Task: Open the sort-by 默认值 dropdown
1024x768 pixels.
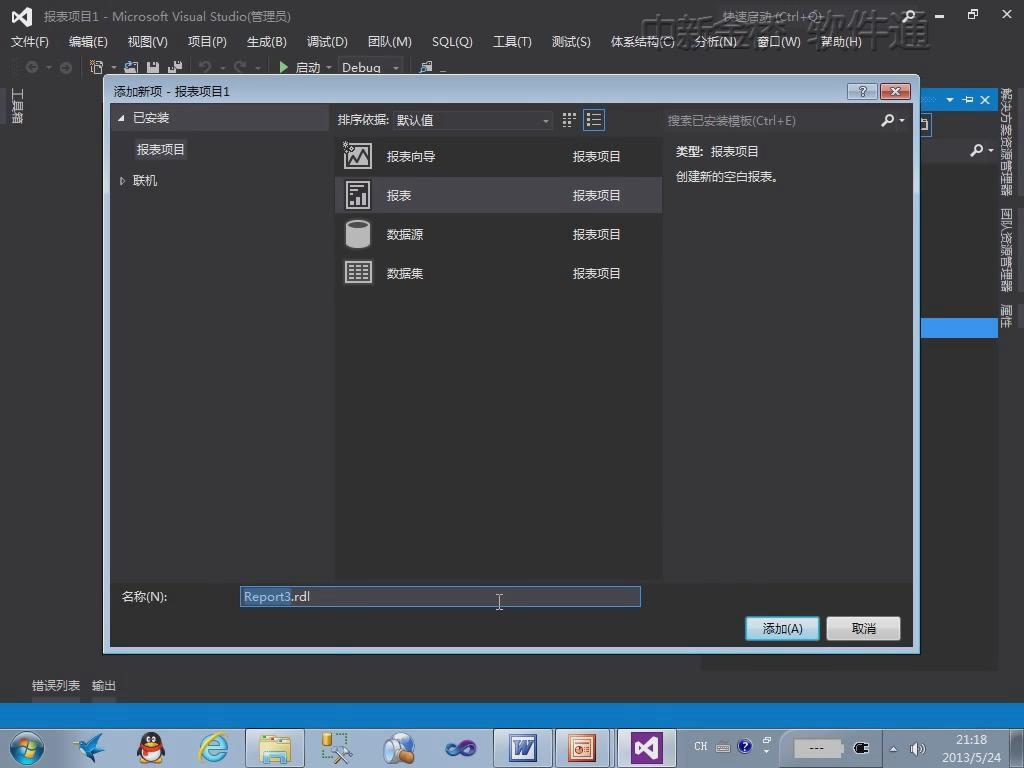Action: tap(472, 120)
